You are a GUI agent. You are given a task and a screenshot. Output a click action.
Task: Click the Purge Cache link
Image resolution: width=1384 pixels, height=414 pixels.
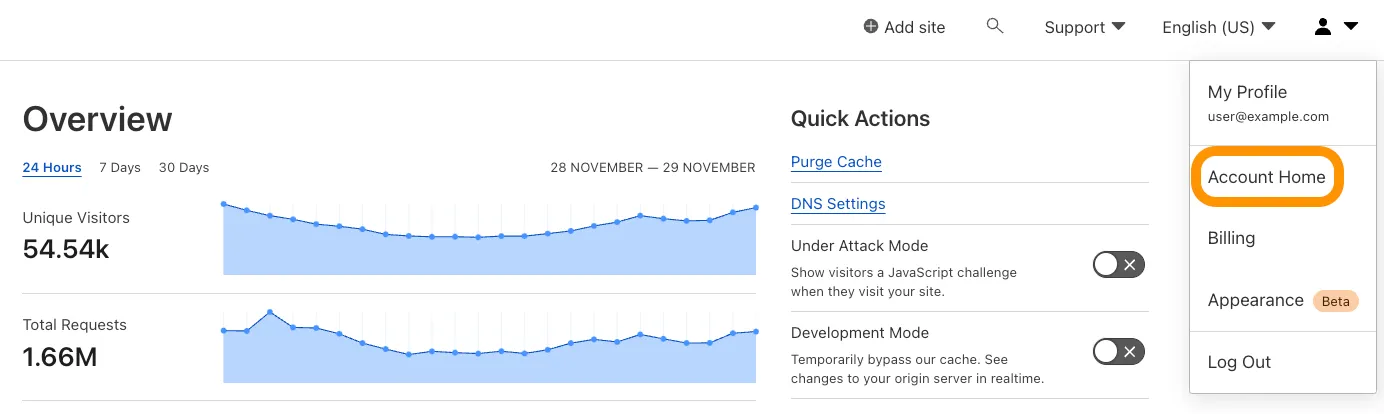(x=836, y=162)
